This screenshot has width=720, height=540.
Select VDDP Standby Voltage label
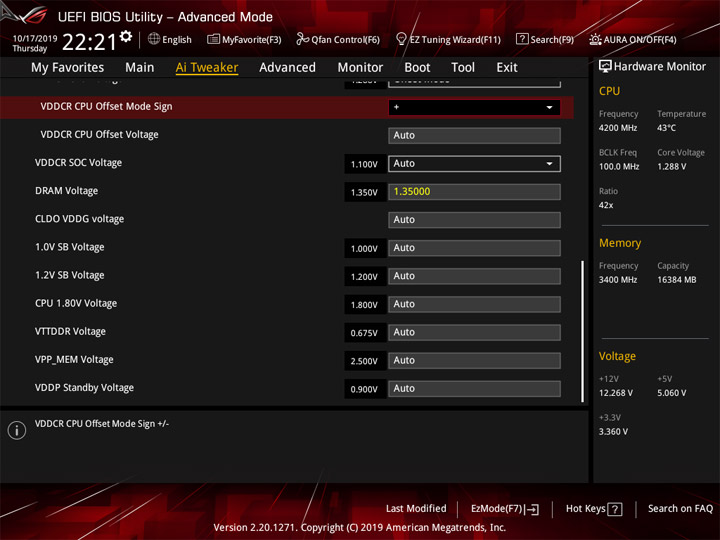(x=84, y=388)
